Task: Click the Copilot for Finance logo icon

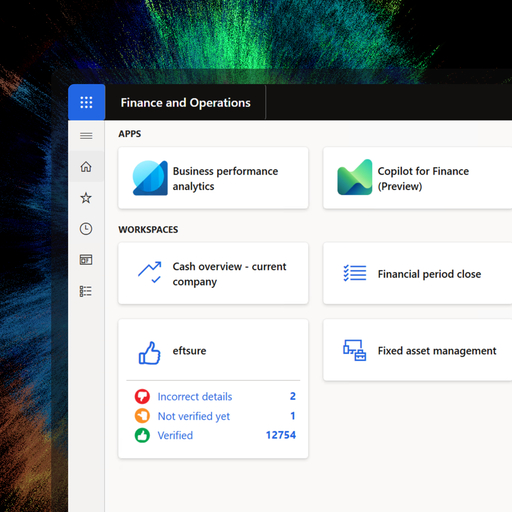Action: point(355,177)
